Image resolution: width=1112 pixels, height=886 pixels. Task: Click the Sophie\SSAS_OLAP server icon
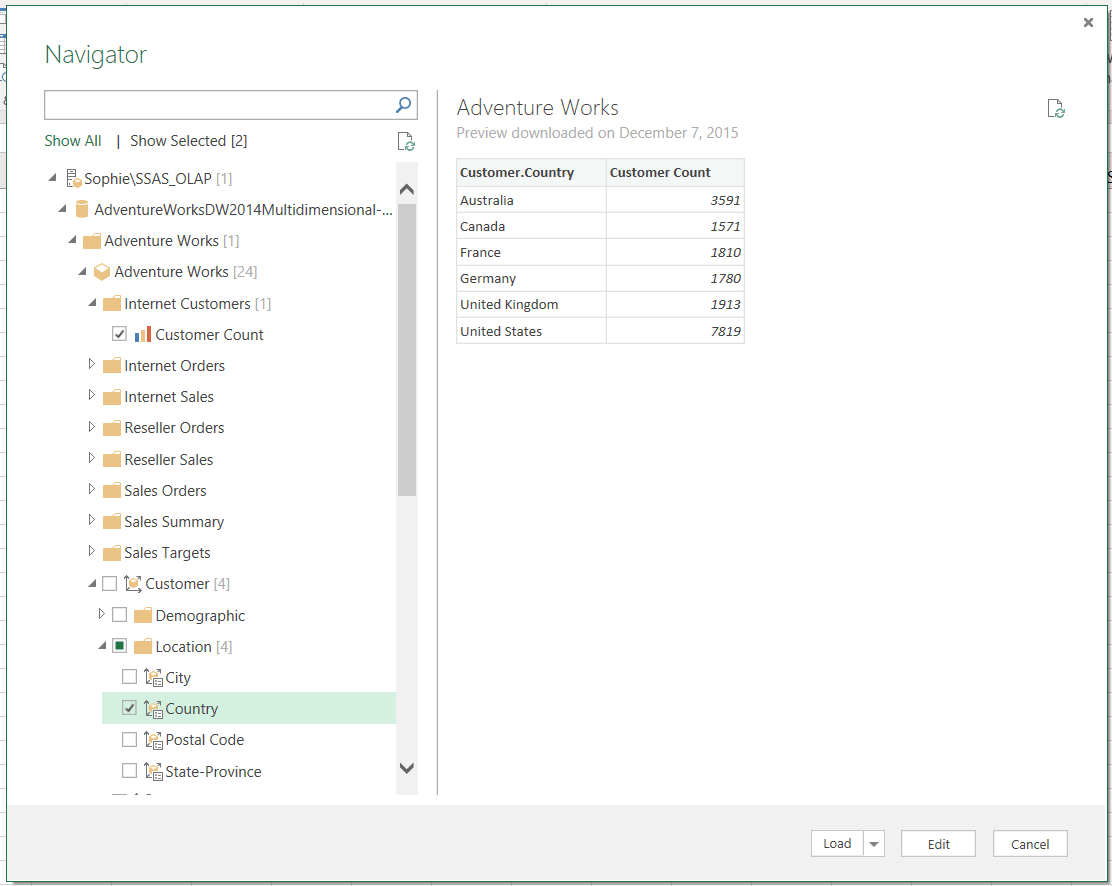73,179
